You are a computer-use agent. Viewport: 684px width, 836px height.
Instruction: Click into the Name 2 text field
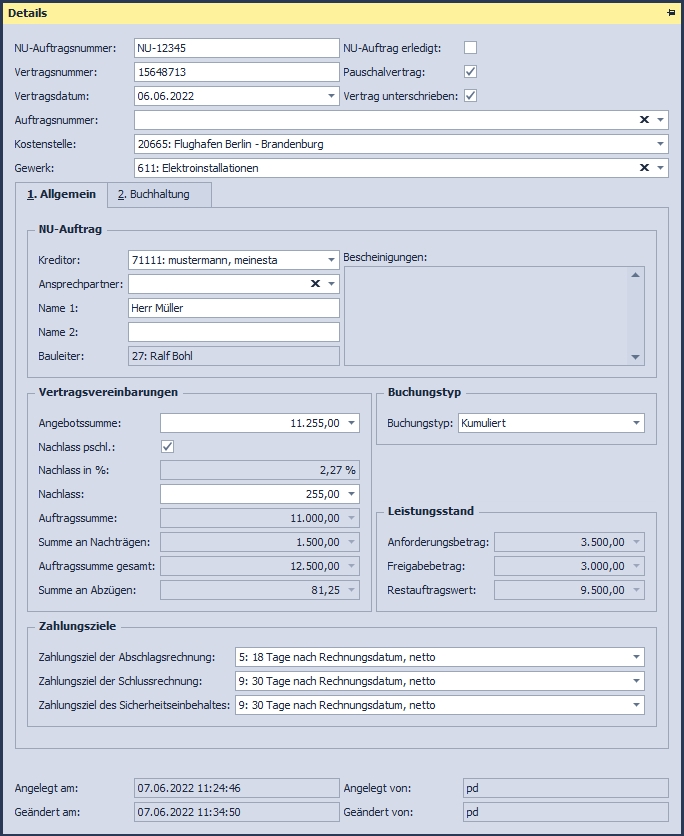click(x=233, y=332)
